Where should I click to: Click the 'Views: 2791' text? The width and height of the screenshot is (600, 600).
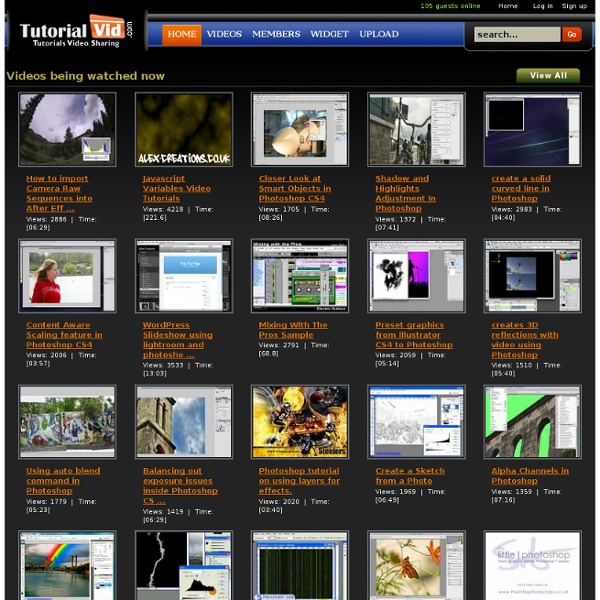pos(279,345)
